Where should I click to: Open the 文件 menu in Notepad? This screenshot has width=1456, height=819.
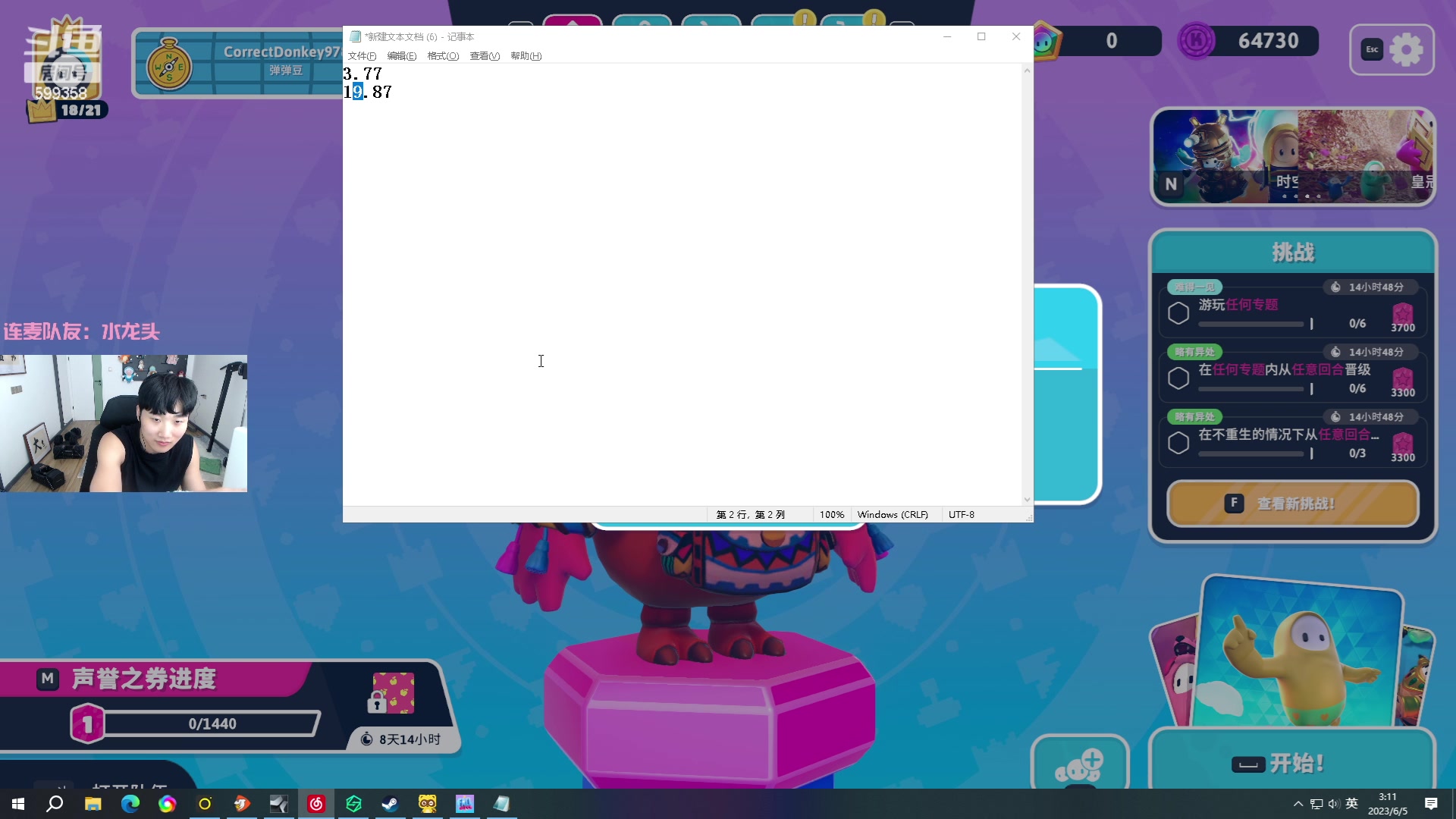pos(362,56)
